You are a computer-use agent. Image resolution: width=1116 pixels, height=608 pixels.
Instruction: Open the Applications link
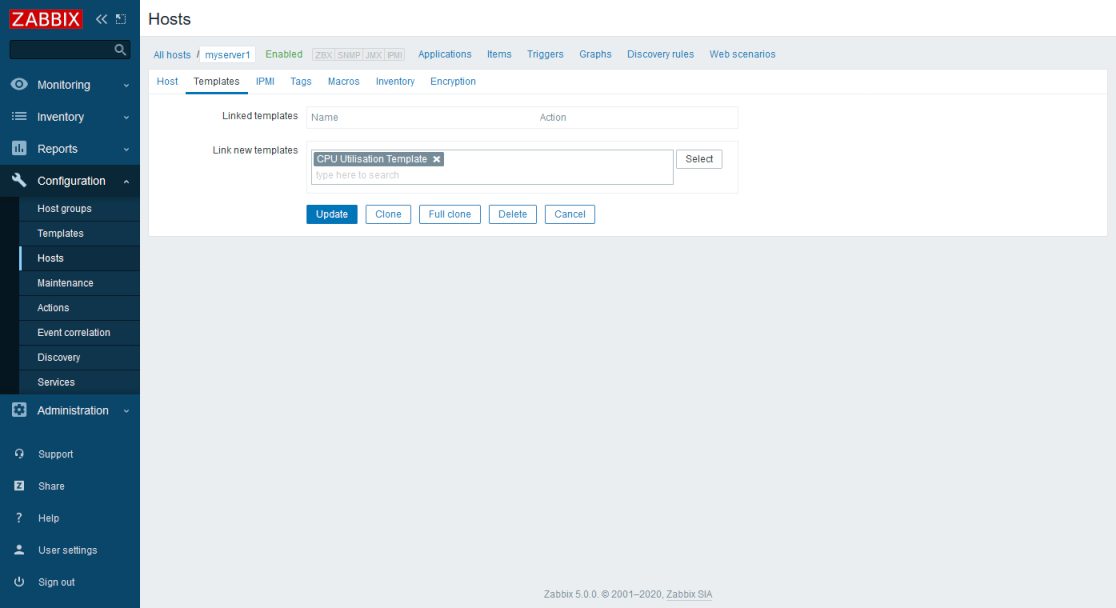pyautogui.click(x=445, y=54)
